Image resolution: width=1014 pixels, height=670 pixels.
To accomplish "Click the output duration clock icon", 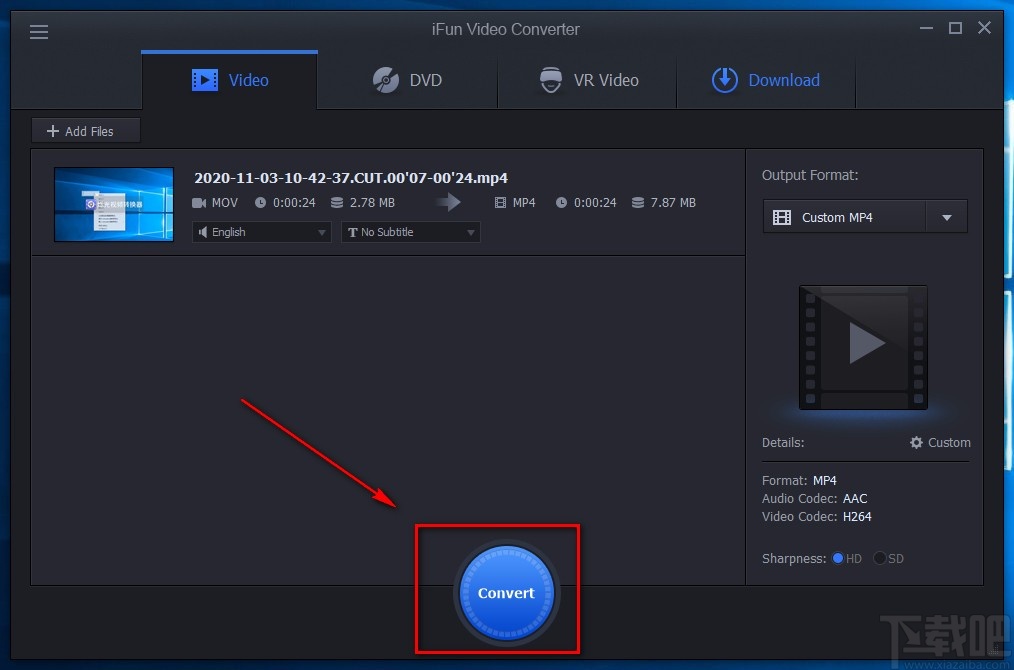I will point(561,202).
